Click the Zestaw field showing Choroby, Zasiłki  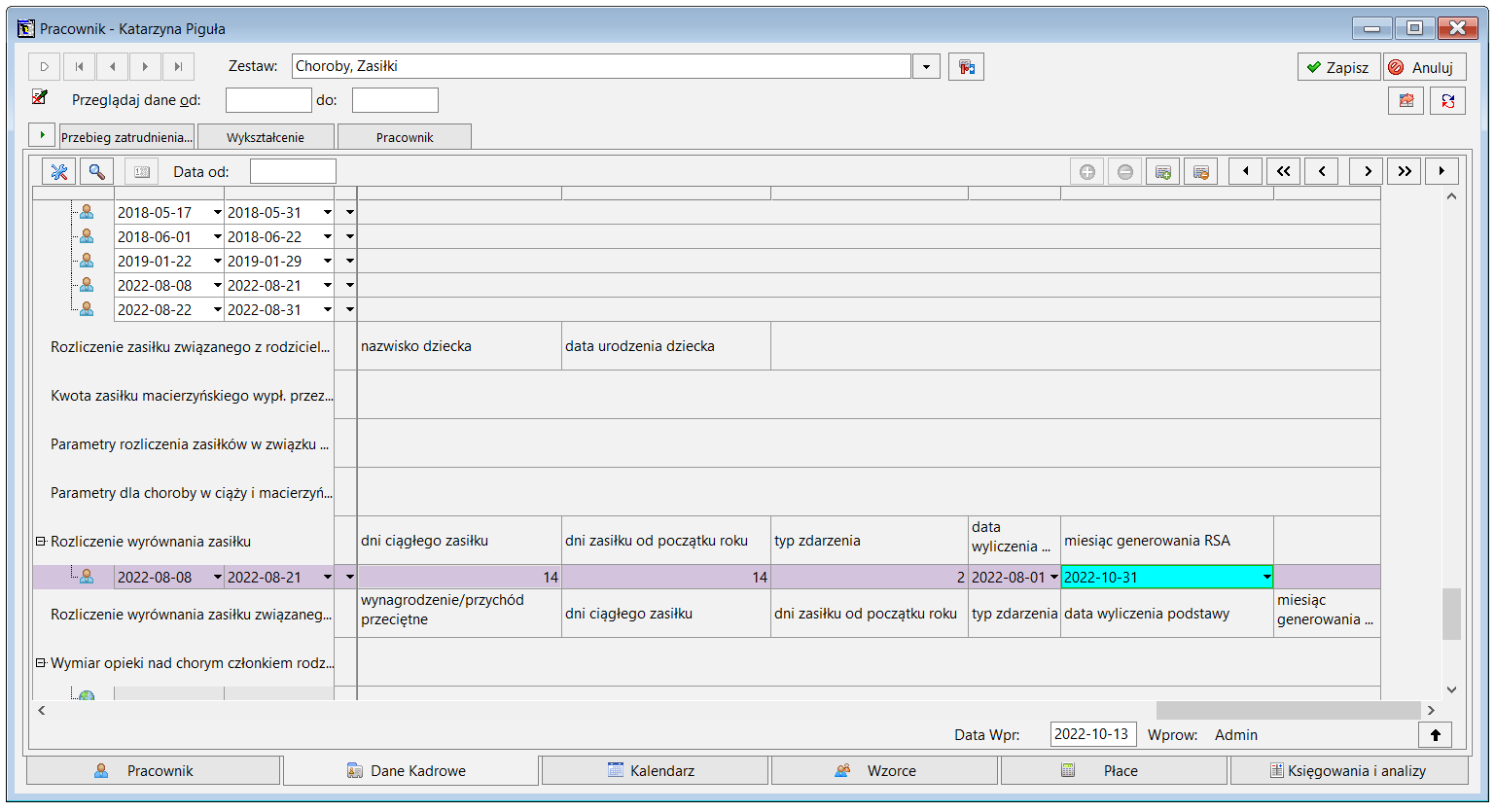[601, 67]
